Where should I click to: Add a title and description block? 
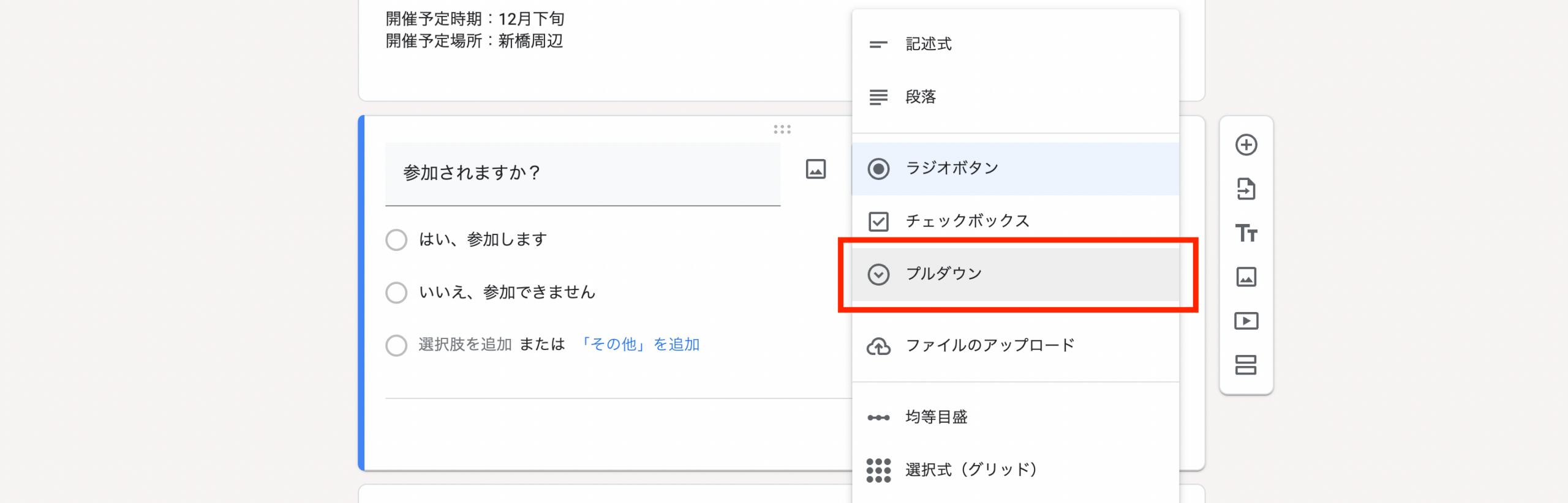[x=1246, y=233]
